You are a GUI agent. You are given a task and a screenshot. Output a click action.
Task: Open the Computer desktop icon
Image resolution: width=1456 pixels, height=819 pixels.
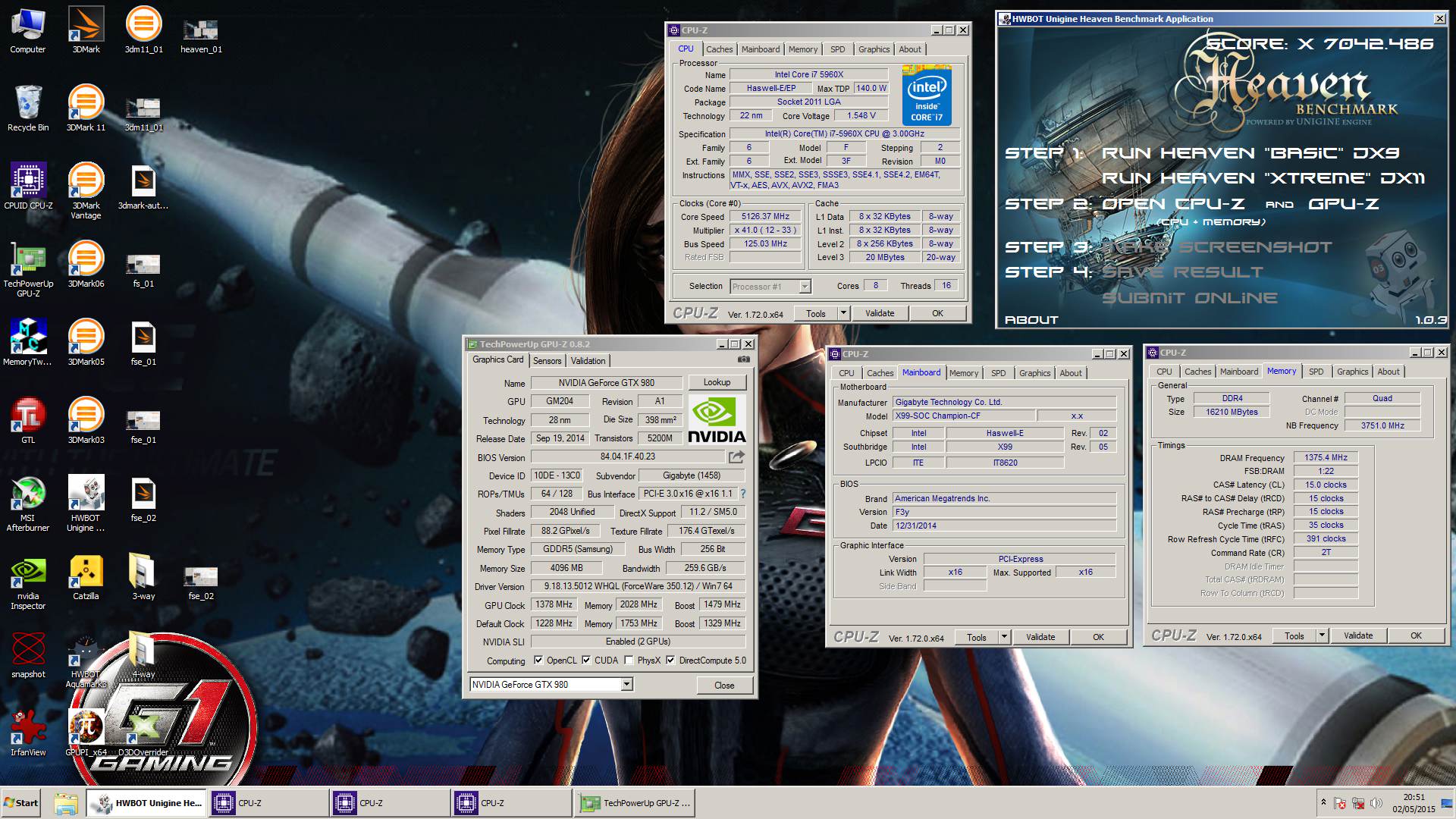[28, 31]
